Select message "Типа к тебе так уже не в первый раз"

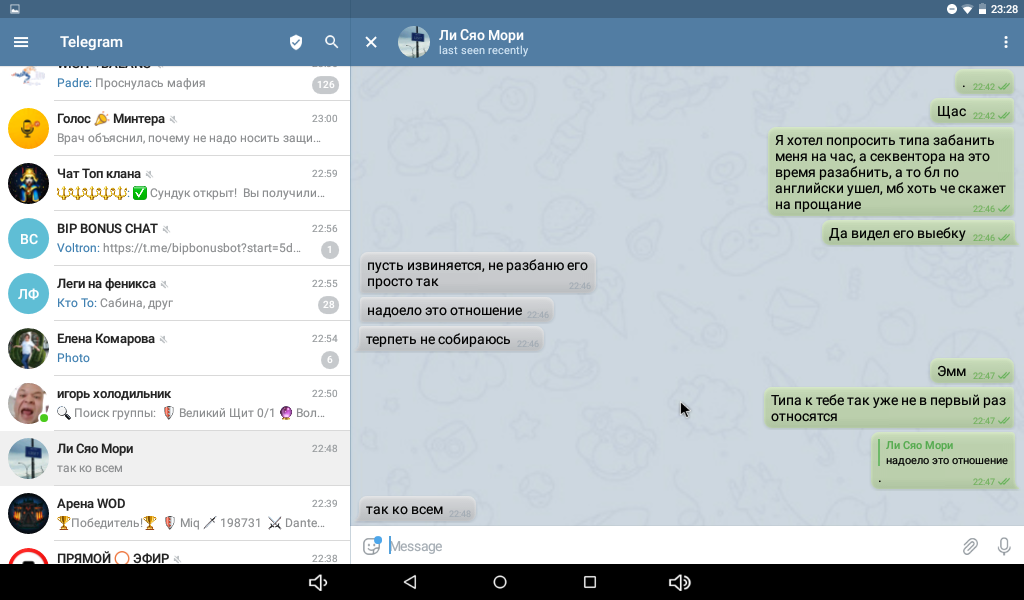pos(889,408)
